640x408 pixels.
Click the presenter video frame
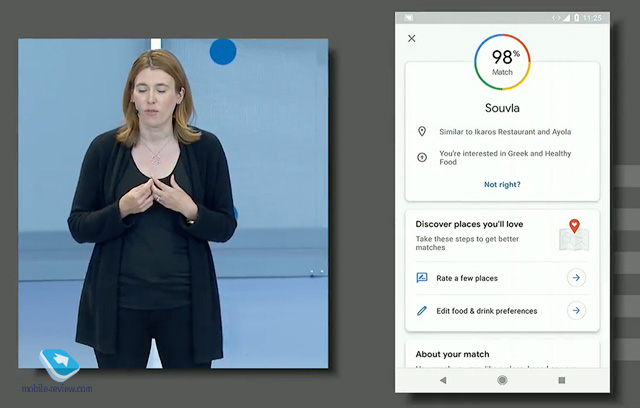click(173, 203)
